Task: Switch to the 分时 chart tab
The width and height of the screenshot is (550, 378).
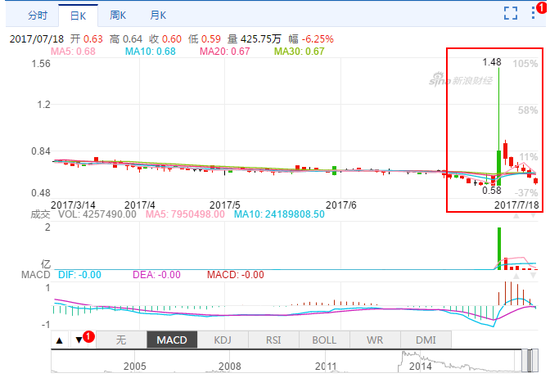Action: (38, 15)
